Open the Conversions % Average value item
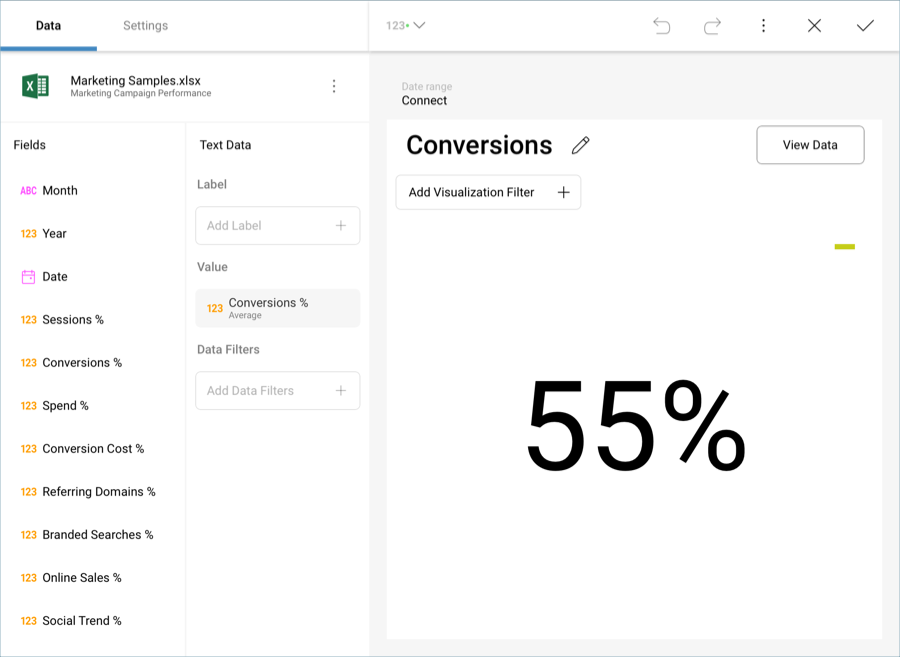 pyautogui.click(x=277, y=308)
